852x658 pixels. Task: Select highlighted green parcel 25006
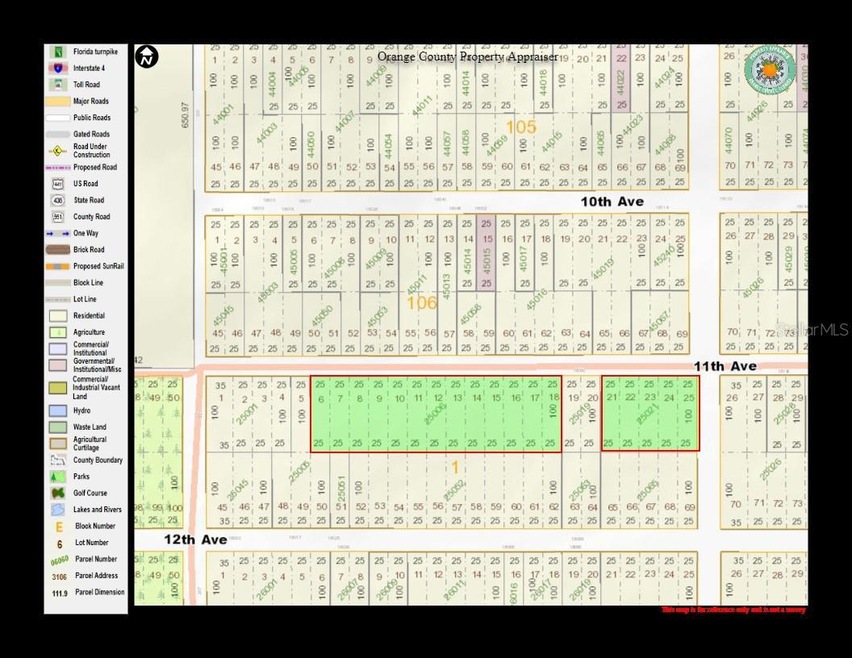coord(436,413)
